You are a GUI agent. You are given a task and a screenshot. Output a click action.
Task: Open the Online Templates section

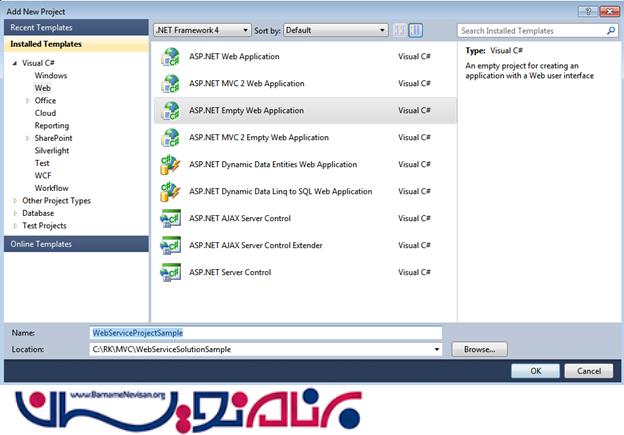(76, 244)
